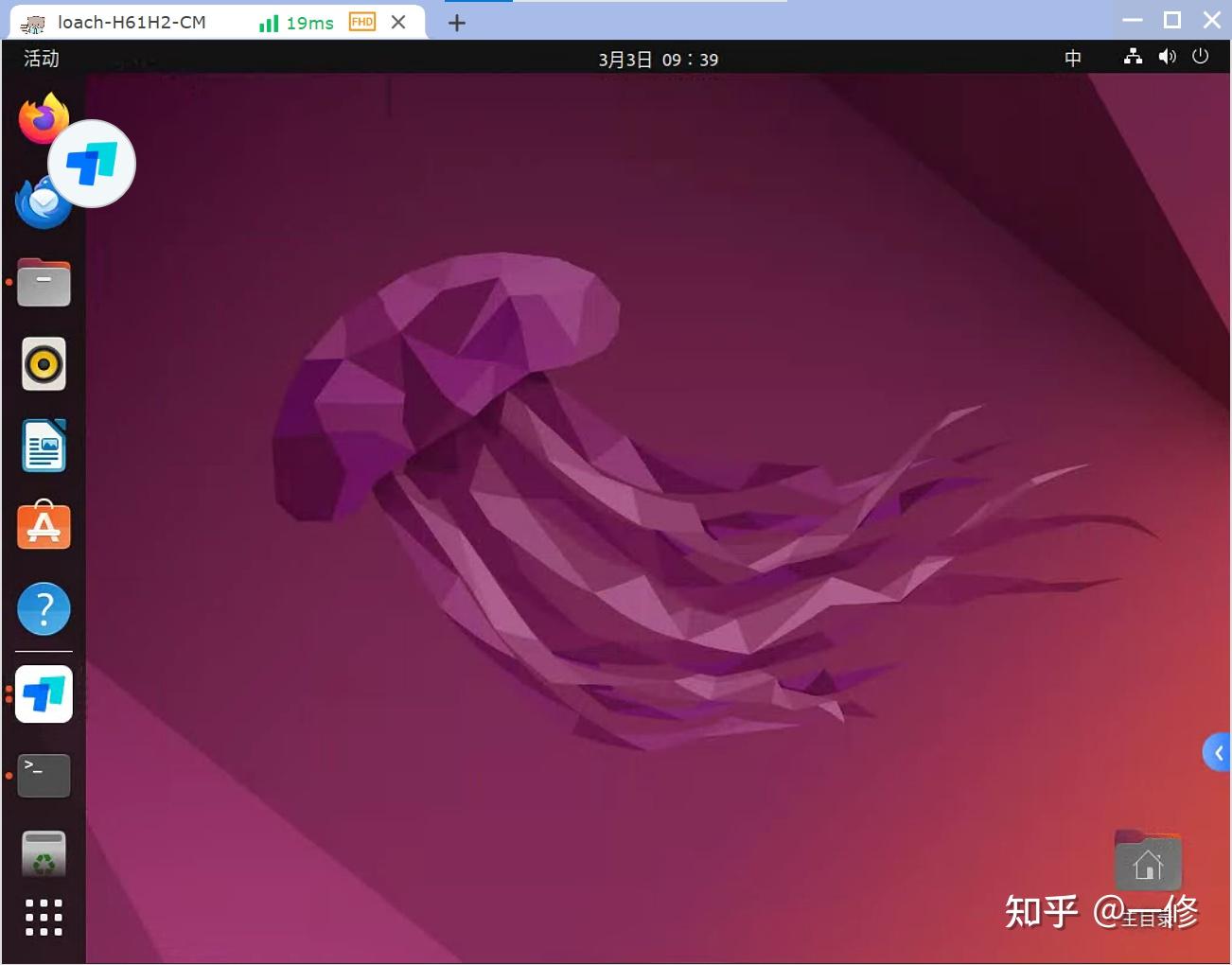Open the input method 中 menu
The image size is (1232, 965).
(1072, 59)
